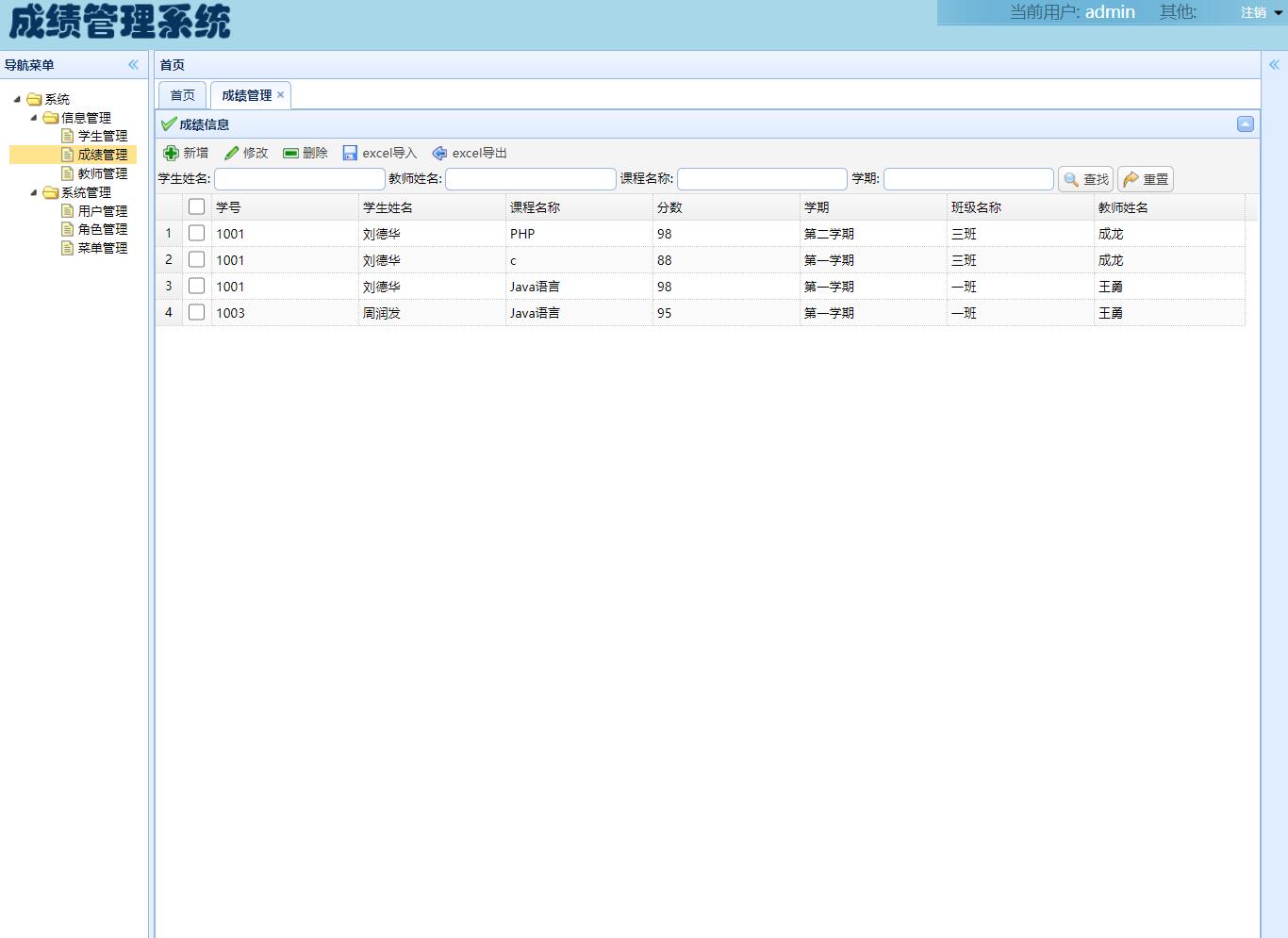The image size is (1288, 938).
Task: Switch to the 首页 tab
Action: point(182,95)
